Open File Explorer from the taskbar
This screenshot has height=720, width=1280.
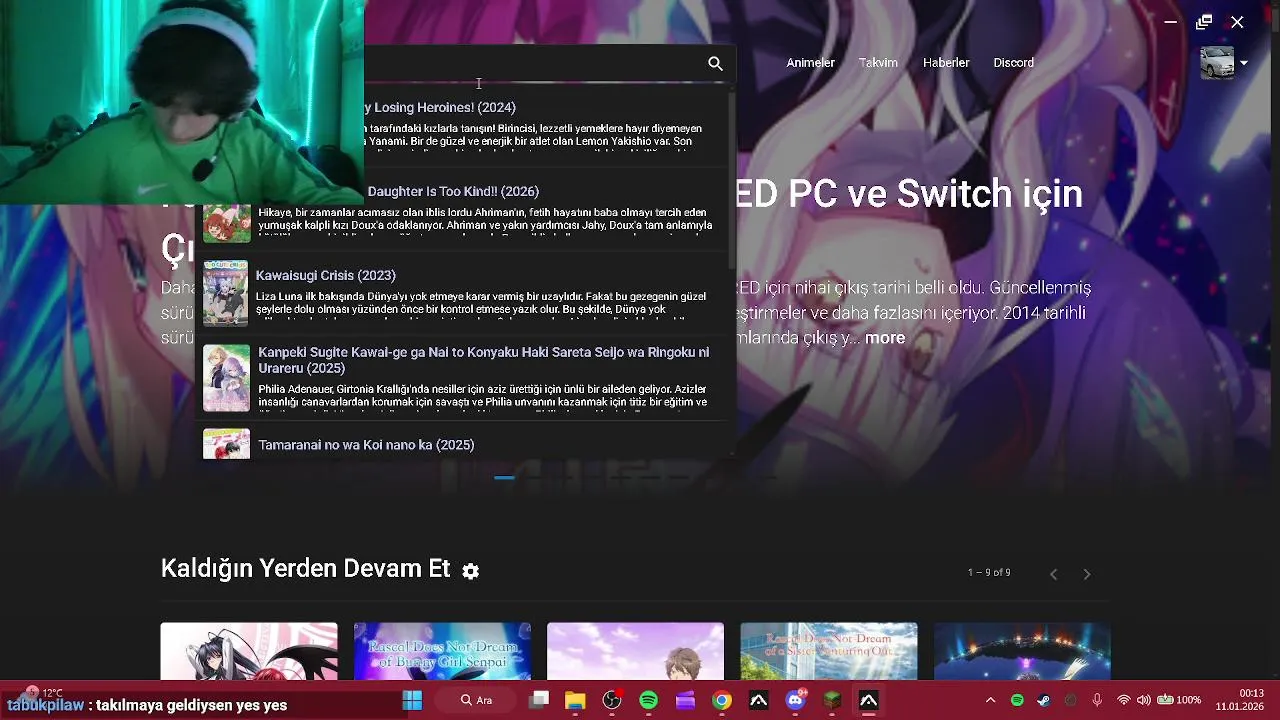coord(575,700)
